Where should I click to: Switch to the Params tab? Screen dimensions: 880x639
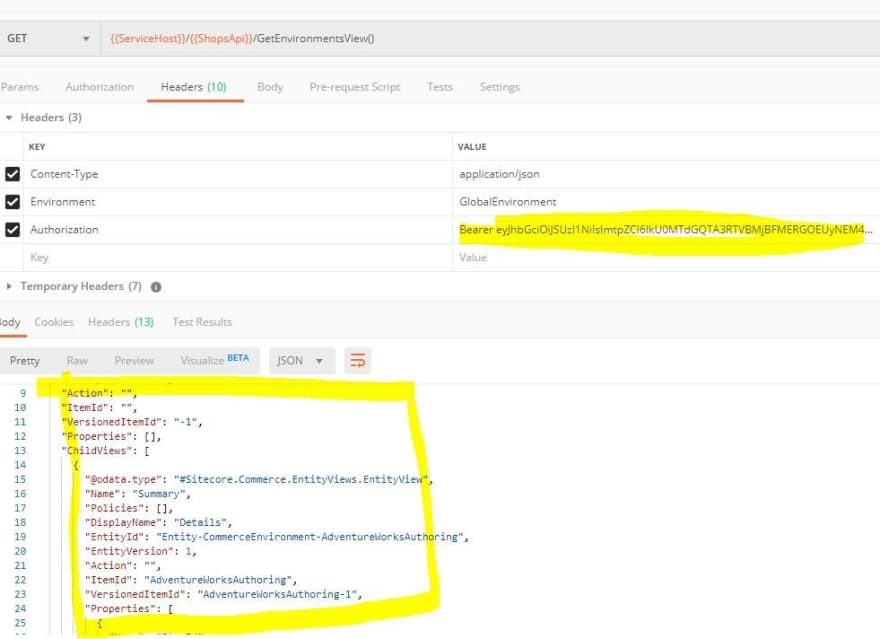pyautogui.click(x=20, y=87)
